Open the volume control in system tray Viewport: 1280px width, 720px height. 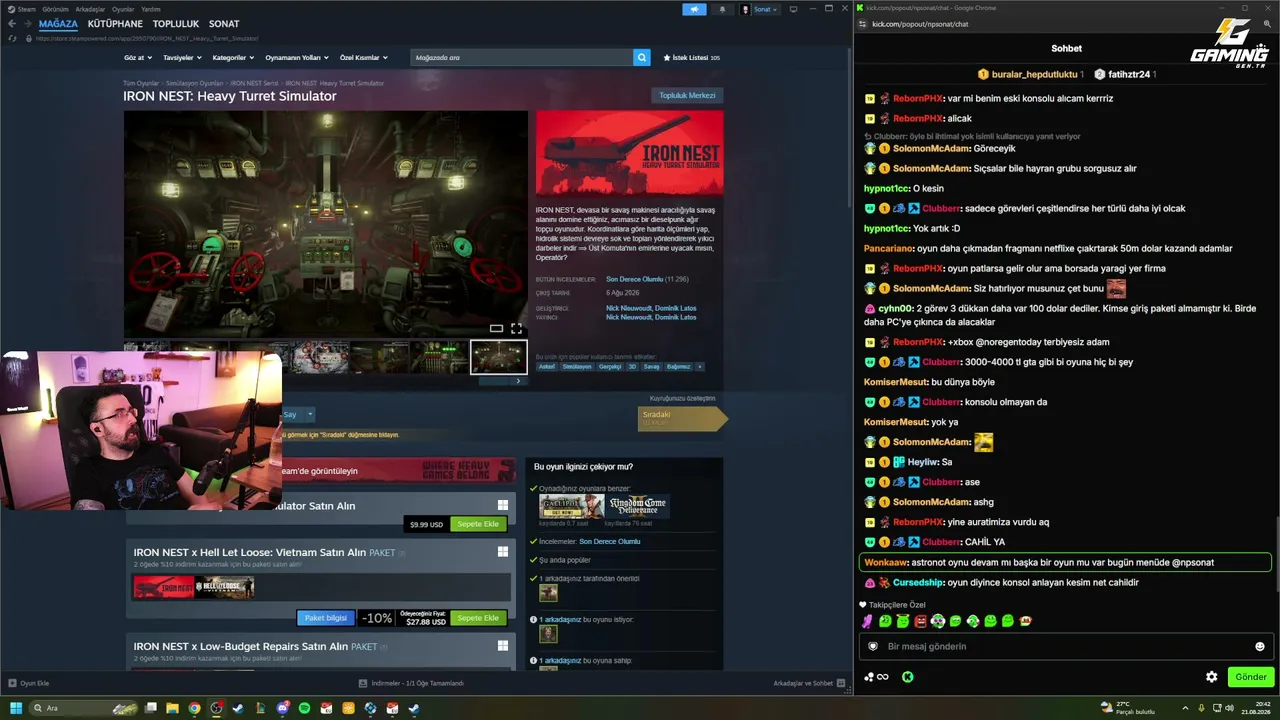click(x=1230, y=708)
